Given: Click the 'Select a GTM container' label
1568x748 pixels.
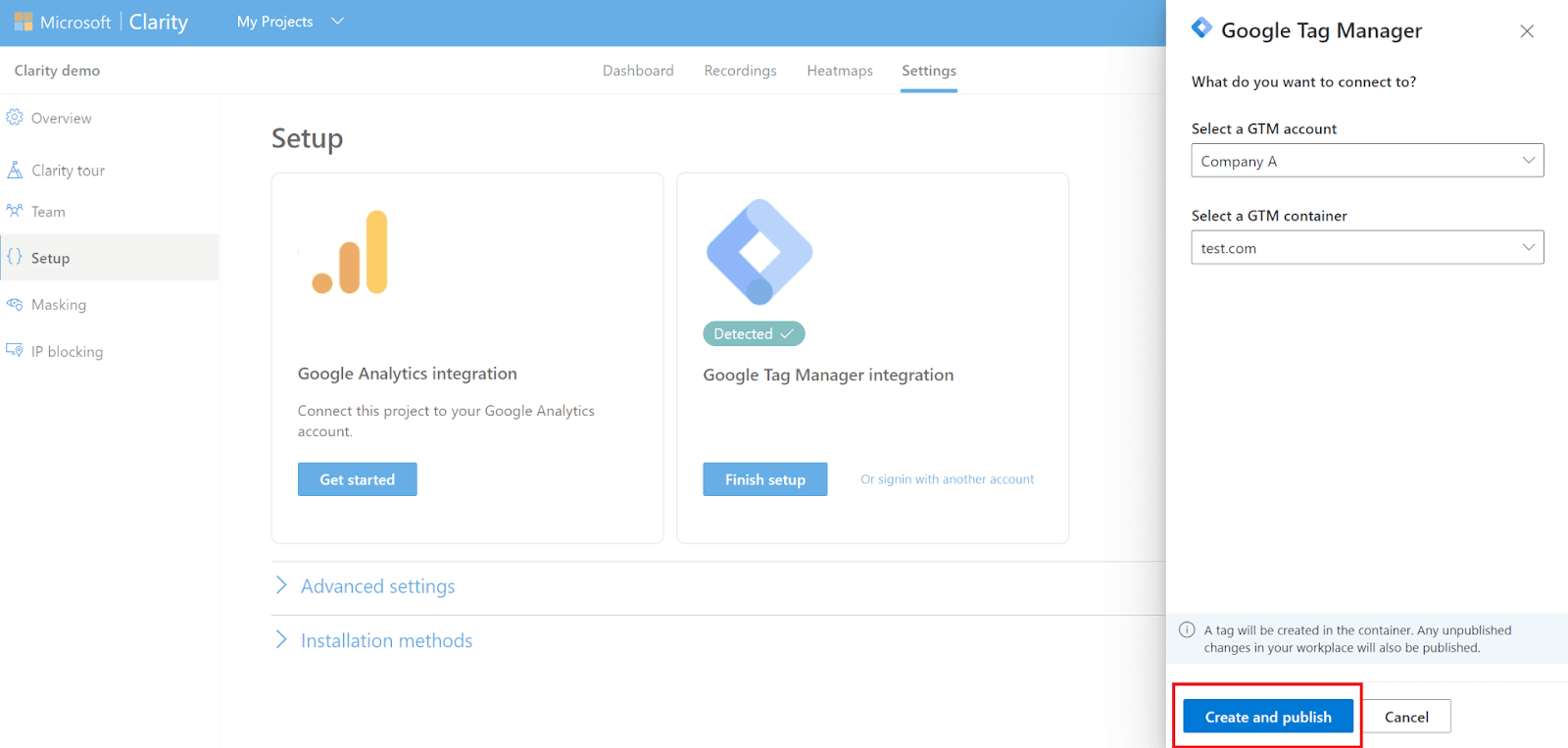Looking at the screenshot, I should tap(1269, 216).
